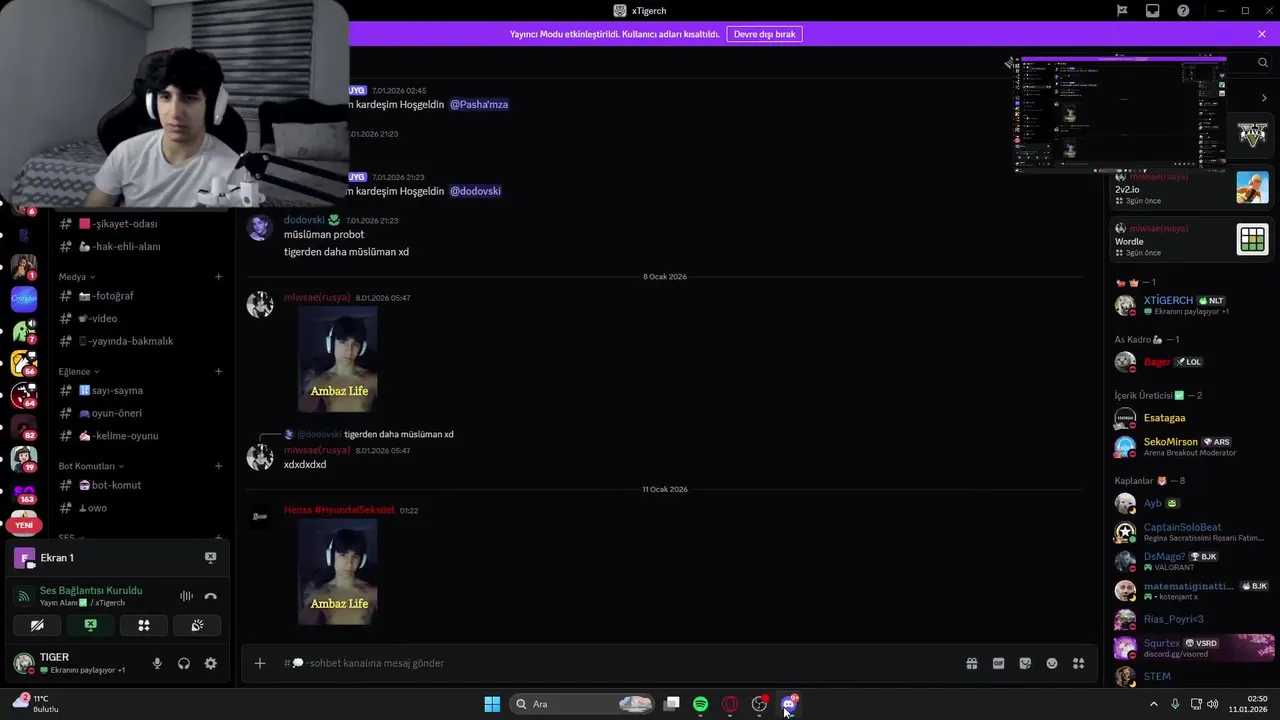This screenshot has height=720, width=1280.
Task: Open the @Pasha'mza mention
Action: (x=478, y=104)
